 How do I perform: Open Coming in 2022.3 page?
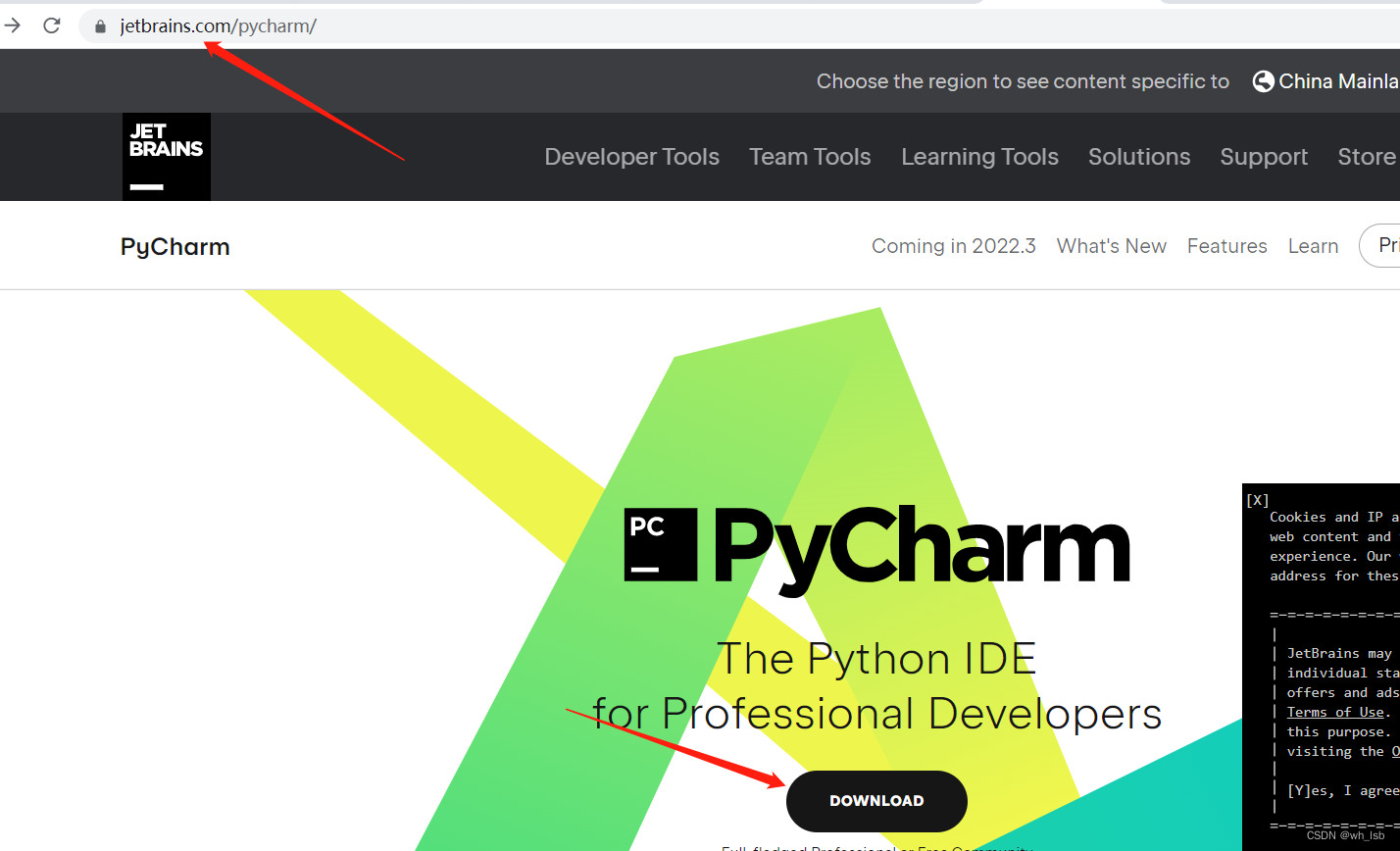954,246
